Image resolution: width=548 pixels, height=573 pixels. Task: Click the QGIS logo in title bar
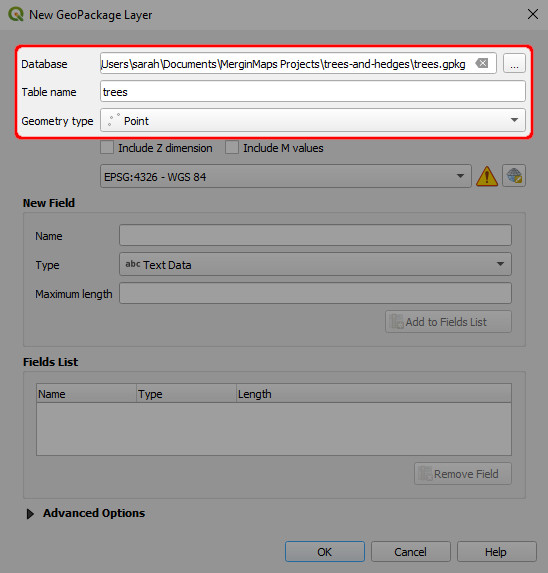pyautogui.click(x=16, y=14)
